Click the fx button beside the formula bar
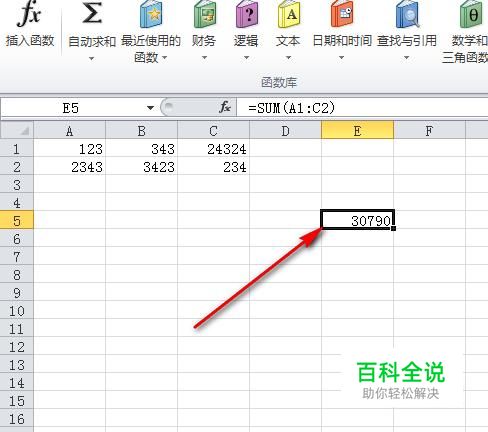 (225, 107)
